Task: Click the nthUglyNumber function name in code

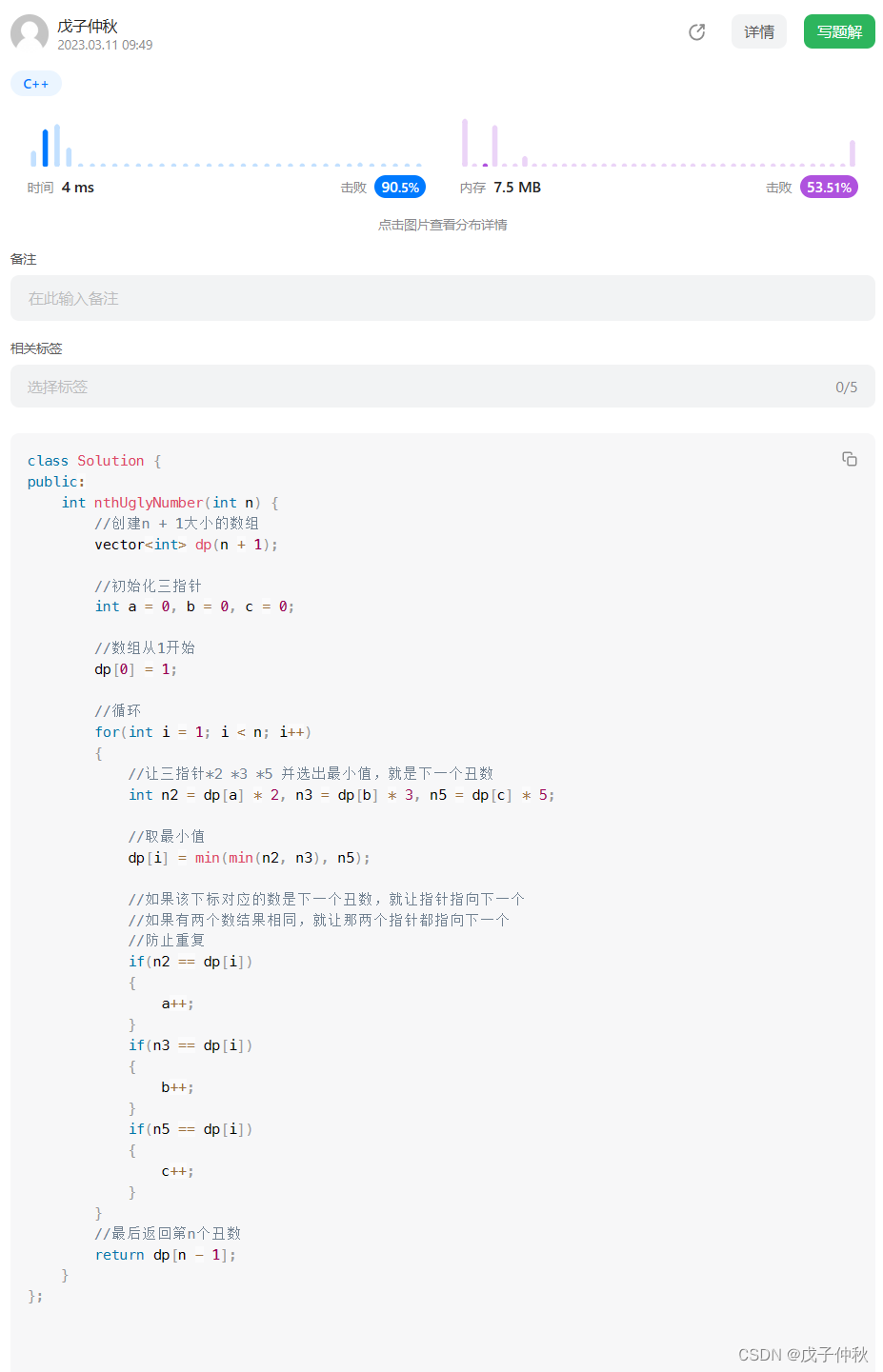Action: coord(149,503)
